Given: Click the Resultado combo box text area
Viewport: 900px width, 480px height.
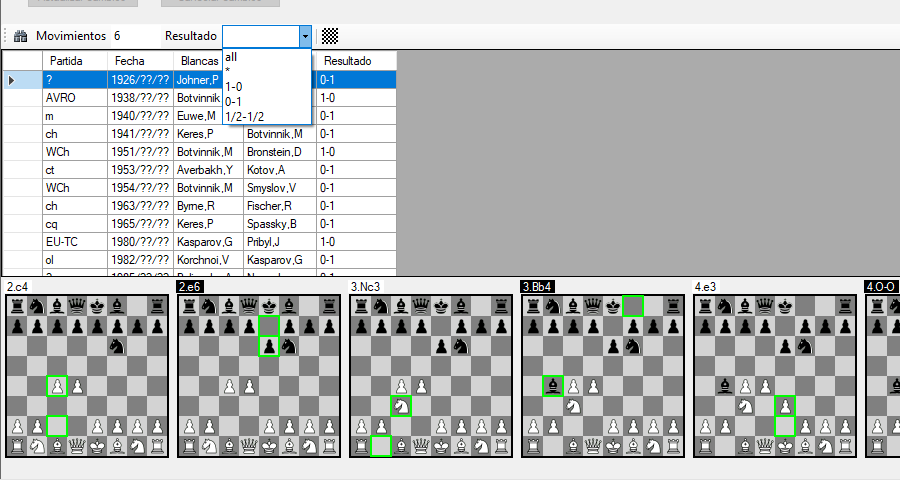Looking at the screenshot, I should [x=261, y=36].
